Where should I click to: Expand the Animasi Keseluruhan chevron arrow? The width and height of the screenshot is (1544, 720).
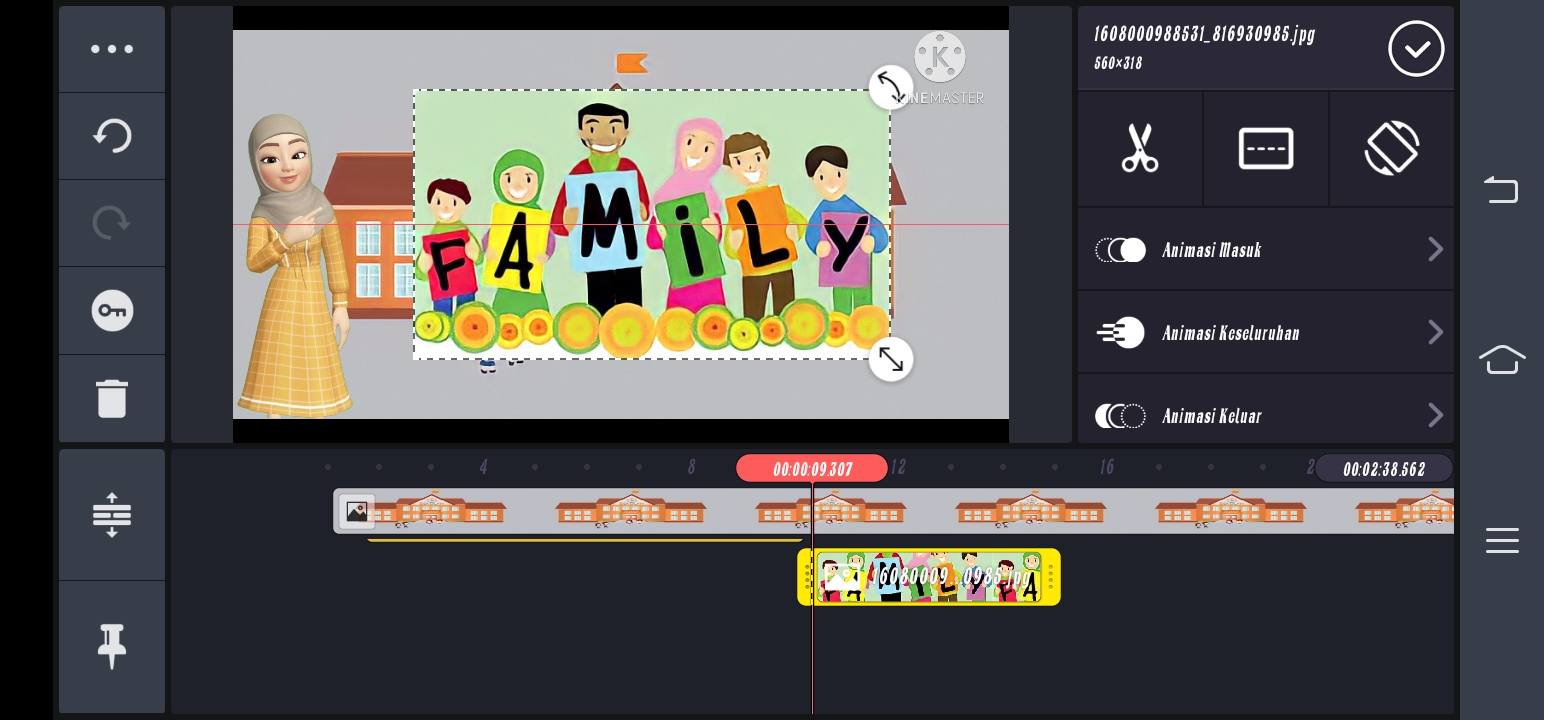(1435, 333)
